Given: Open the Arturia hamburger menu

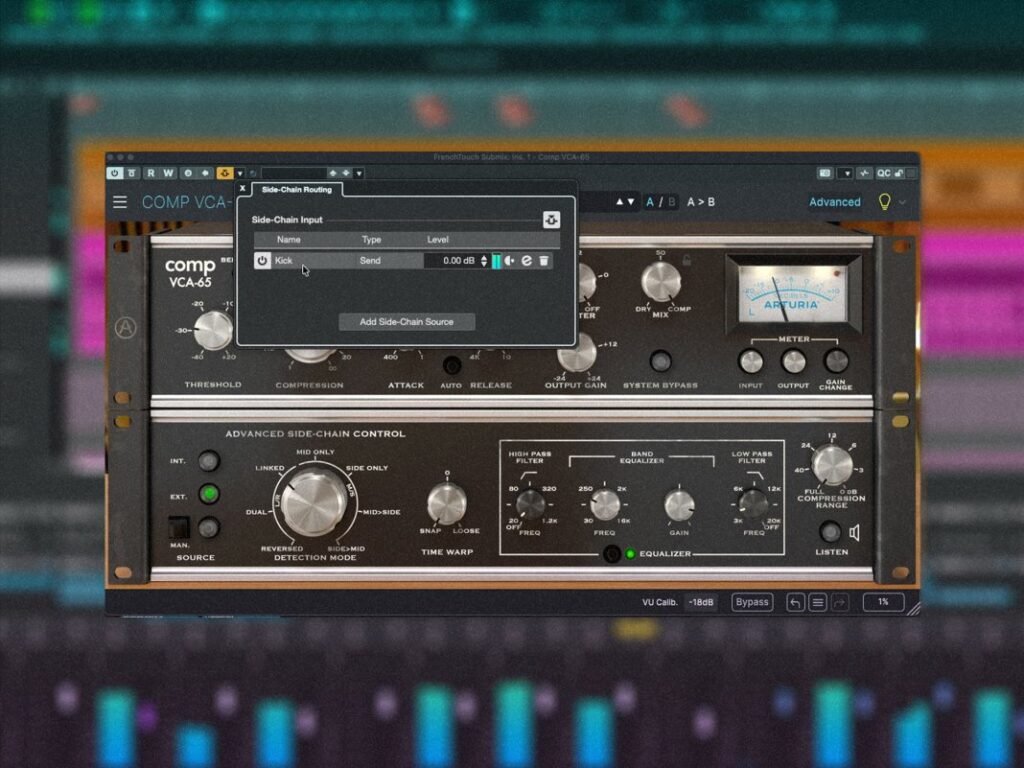Looking at the screenshot, I should tap(120, 202).
